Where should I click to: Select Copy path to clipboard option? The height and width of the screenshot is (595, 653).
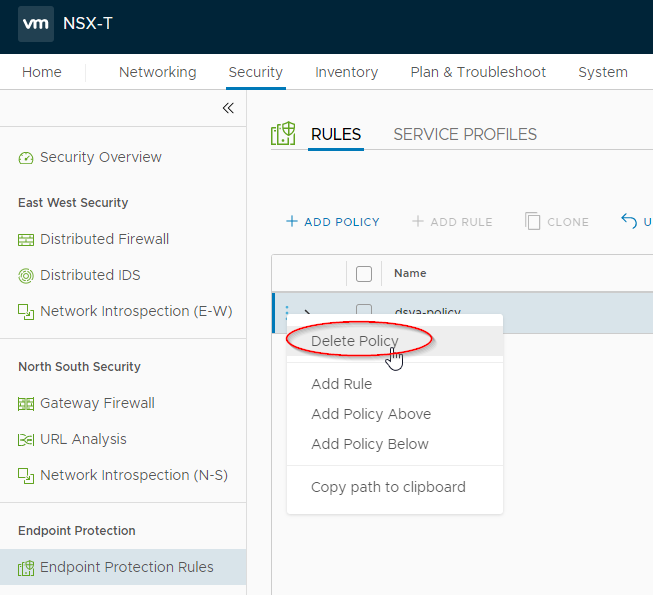(x=388, y=487)
